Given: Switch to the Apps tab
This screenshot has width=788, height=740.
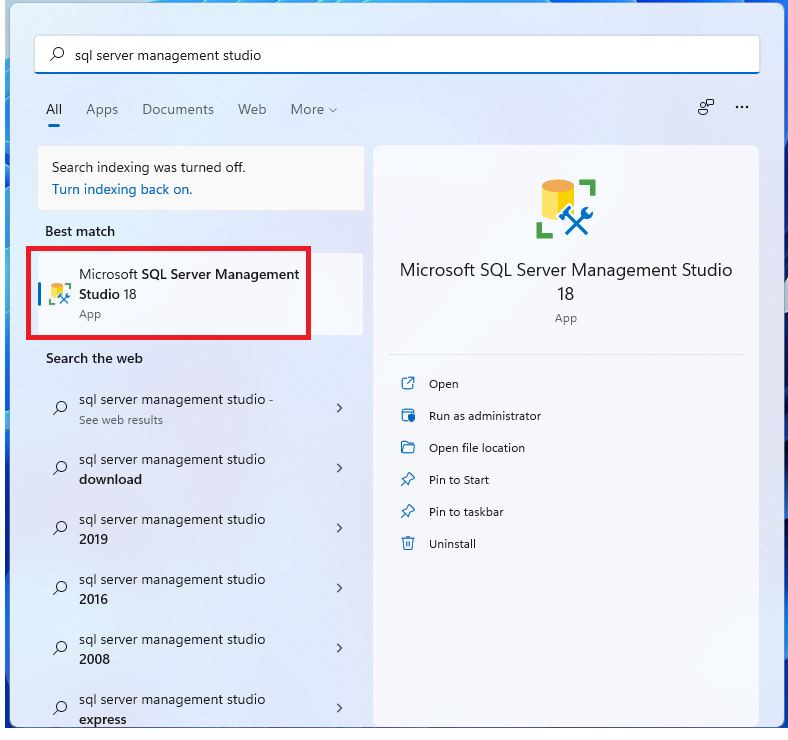Looking at the screenshot, I should [x=102, y=110].
